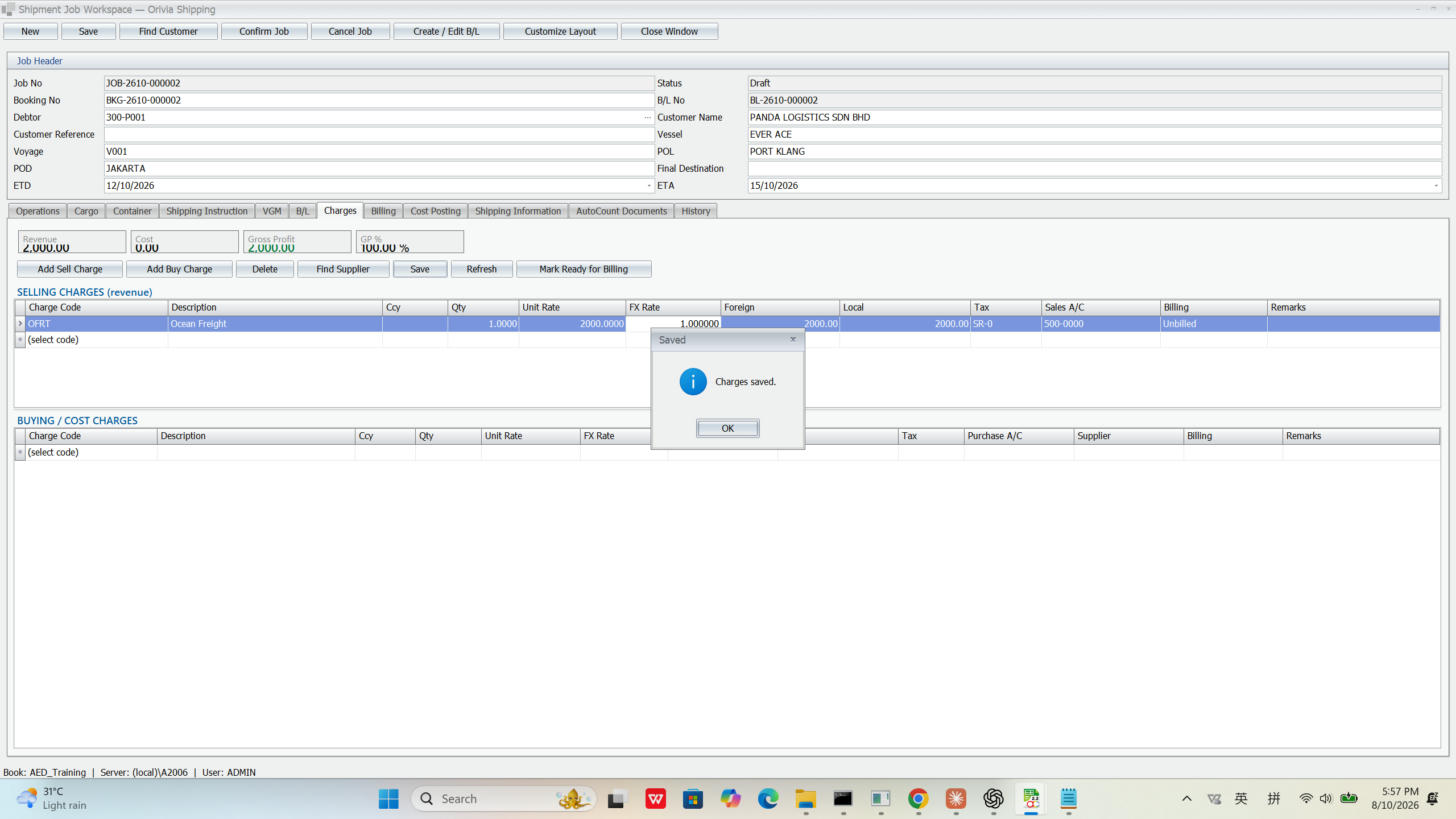This screenshot has width=1456, height=819.
Task: Click (select code) under Buying / Cost Charges
Action: (x=90, y=453)
